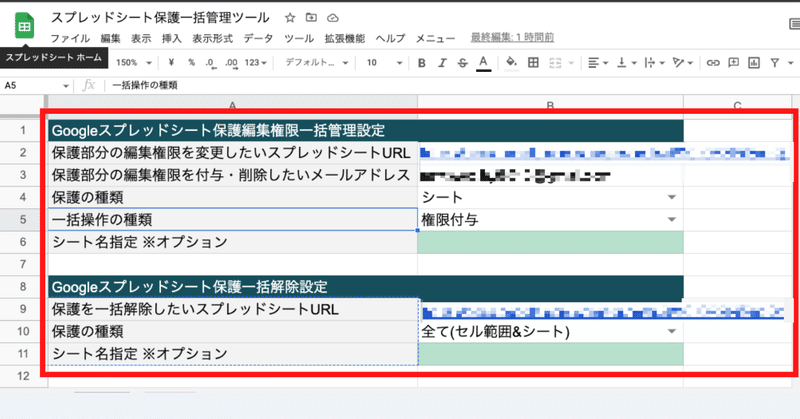800x419 pixels.
Task: Insert a chart from the toolbar
Action: coord(754,63)
